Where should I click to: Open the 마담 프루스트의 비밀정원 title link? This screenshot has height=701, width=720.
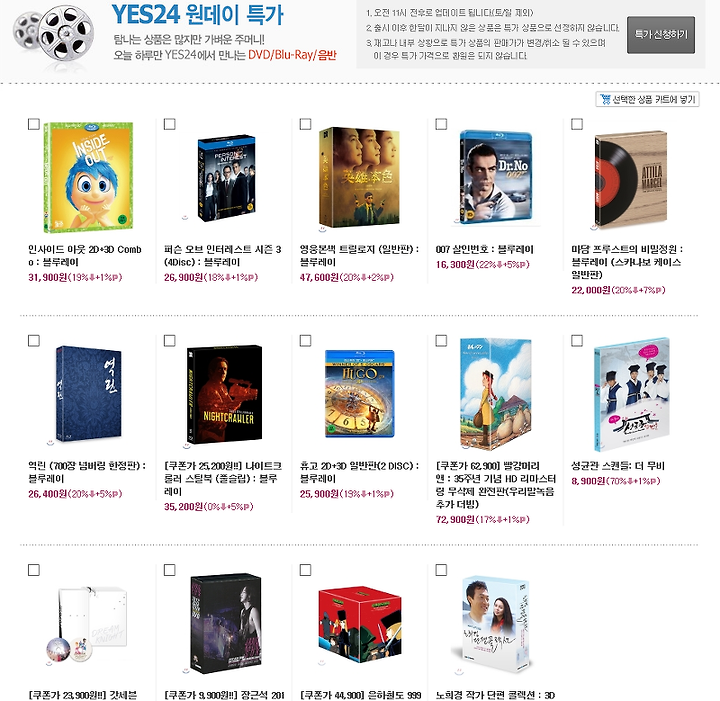pos(627,262)
